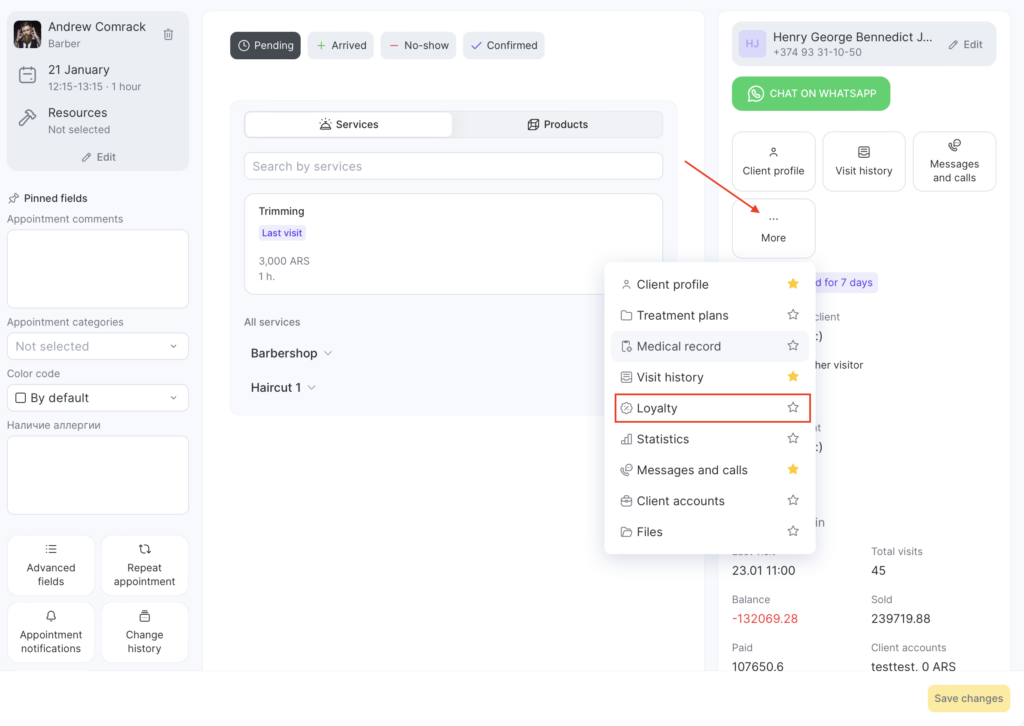Open the Color code selector
This screenshot has width=1024, height=726.
tap(97, 398)
